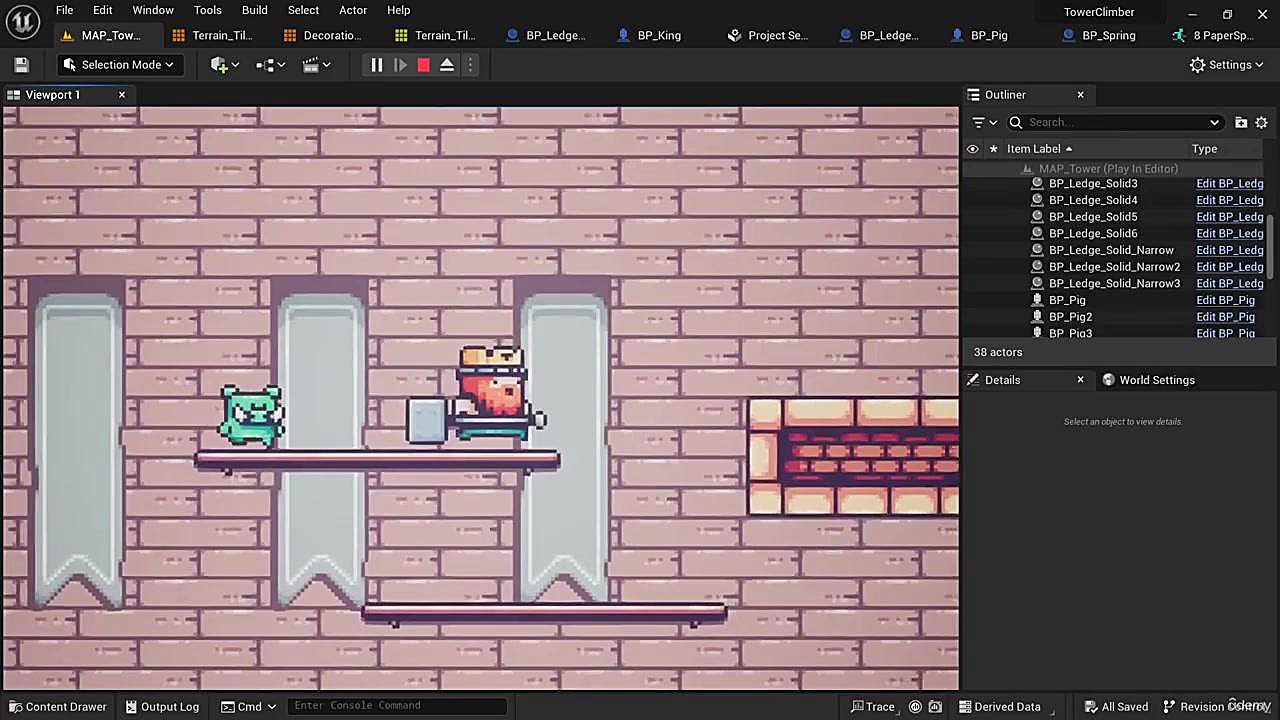The image size is (1280, 720).
Task: Click Edit BP_Pig link for BP_Pig2
Action: tap(1225, 317)
